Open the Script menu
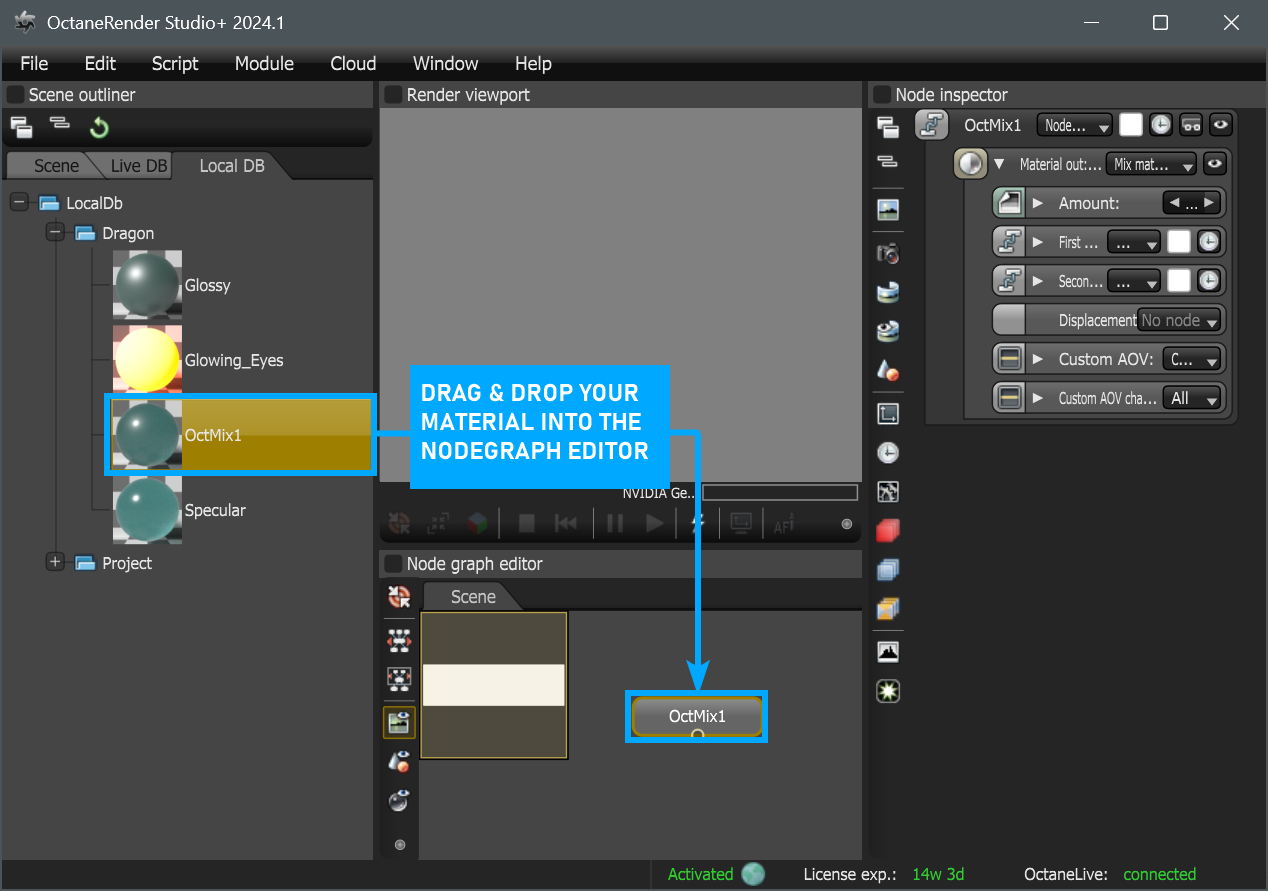The width and height of the screenshot is (1268, 891). 175,63
